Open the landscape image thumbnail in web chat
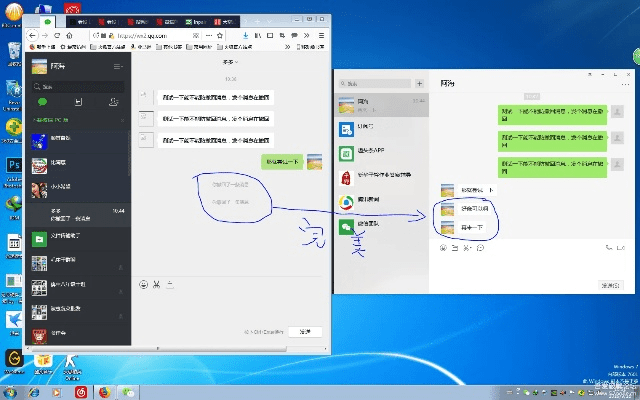This screenshot has width=640, height=400. [314, 161]
